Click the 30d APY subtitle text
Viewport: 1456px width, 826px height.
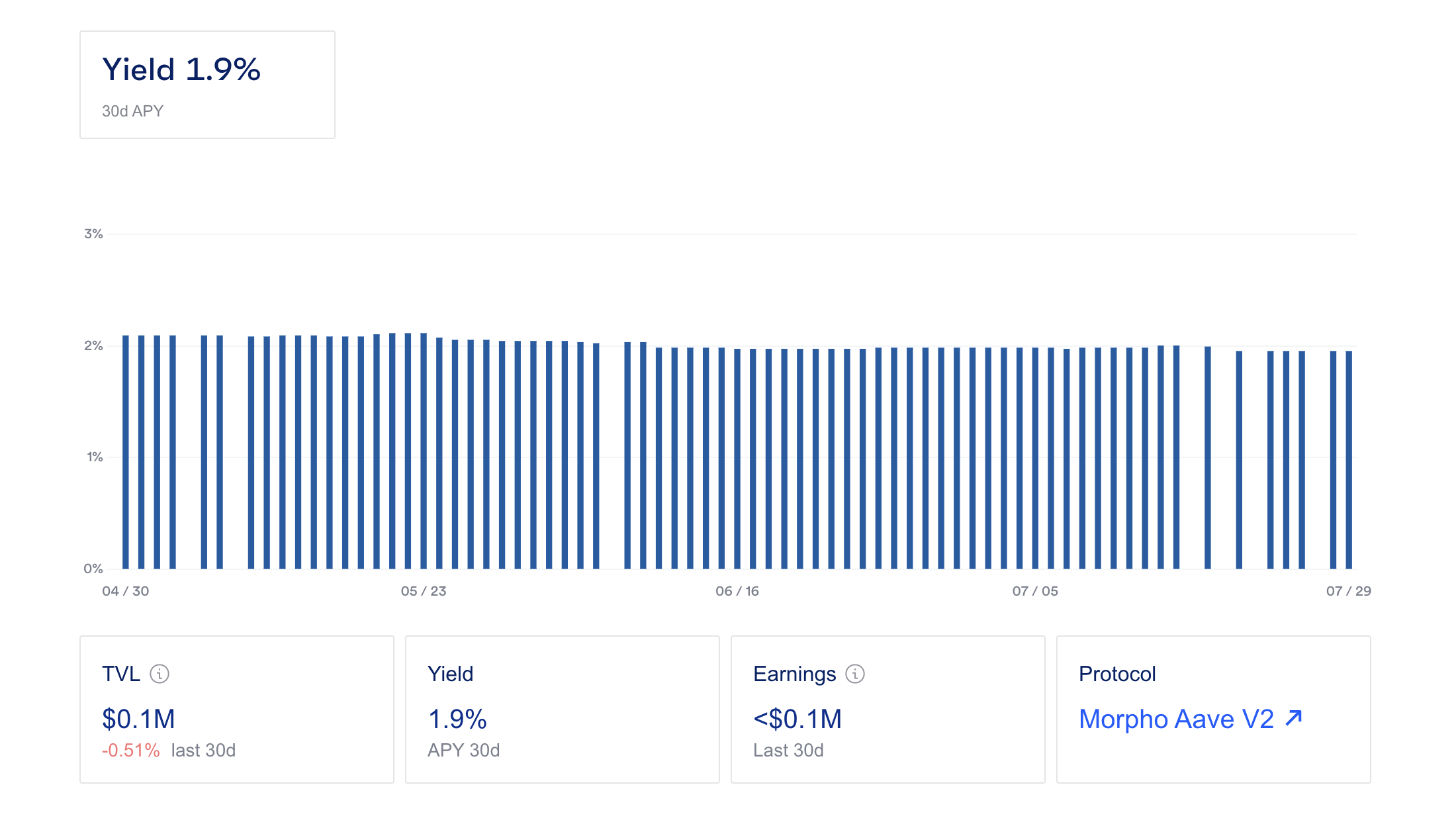132,111
